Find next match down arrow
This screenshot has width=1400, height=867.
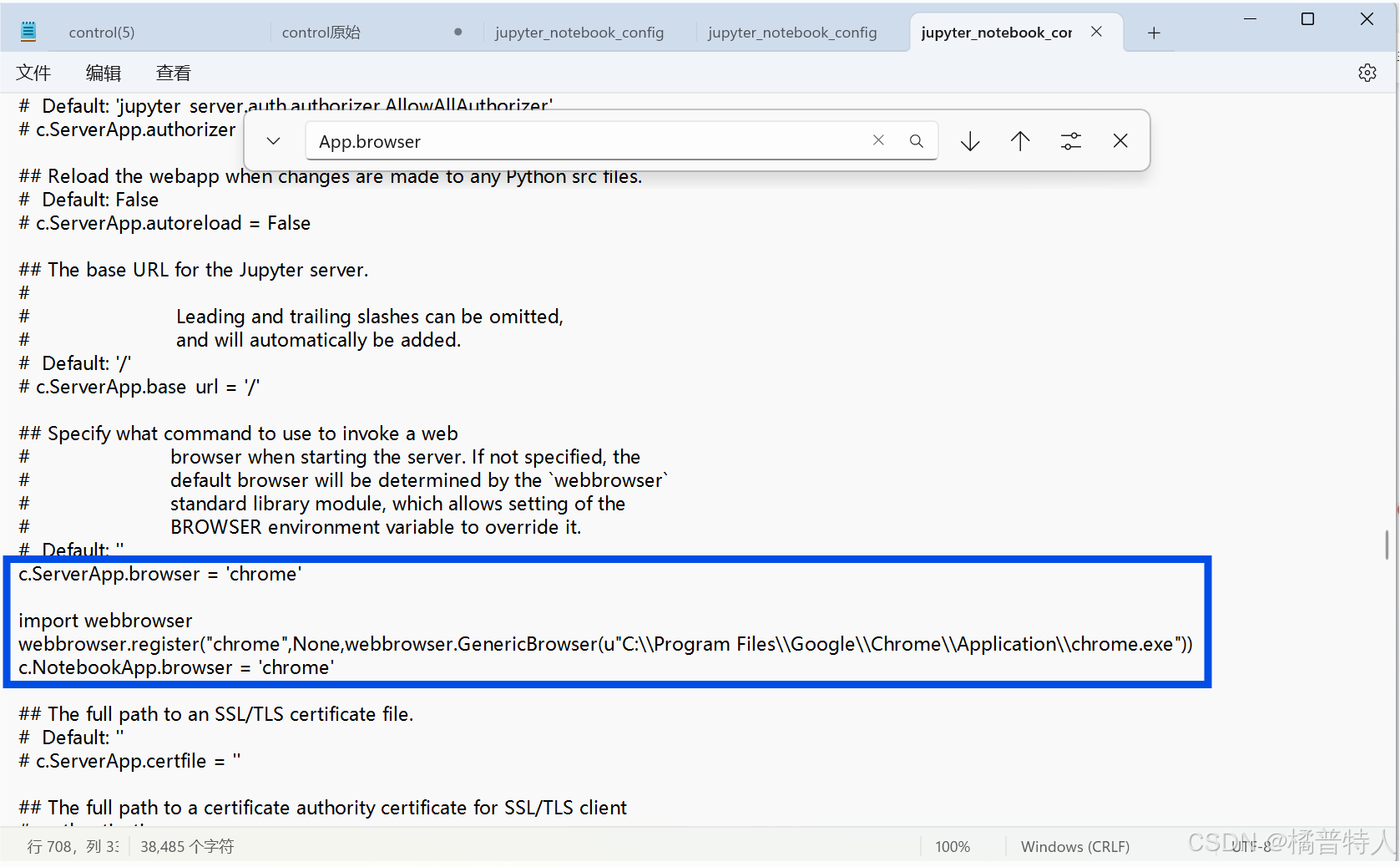pyautogui.click(x=970, y=141)
